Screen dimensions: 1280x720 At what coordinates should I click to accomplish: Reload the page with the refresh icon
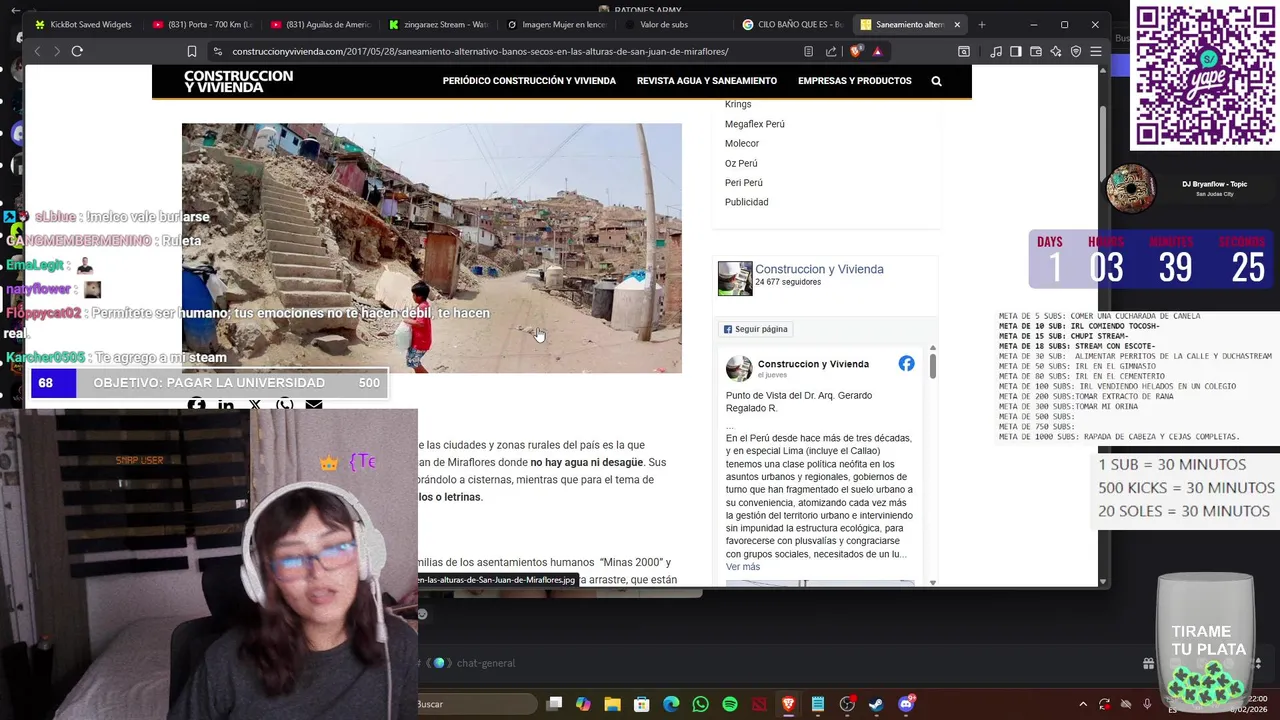pos(77,51)
